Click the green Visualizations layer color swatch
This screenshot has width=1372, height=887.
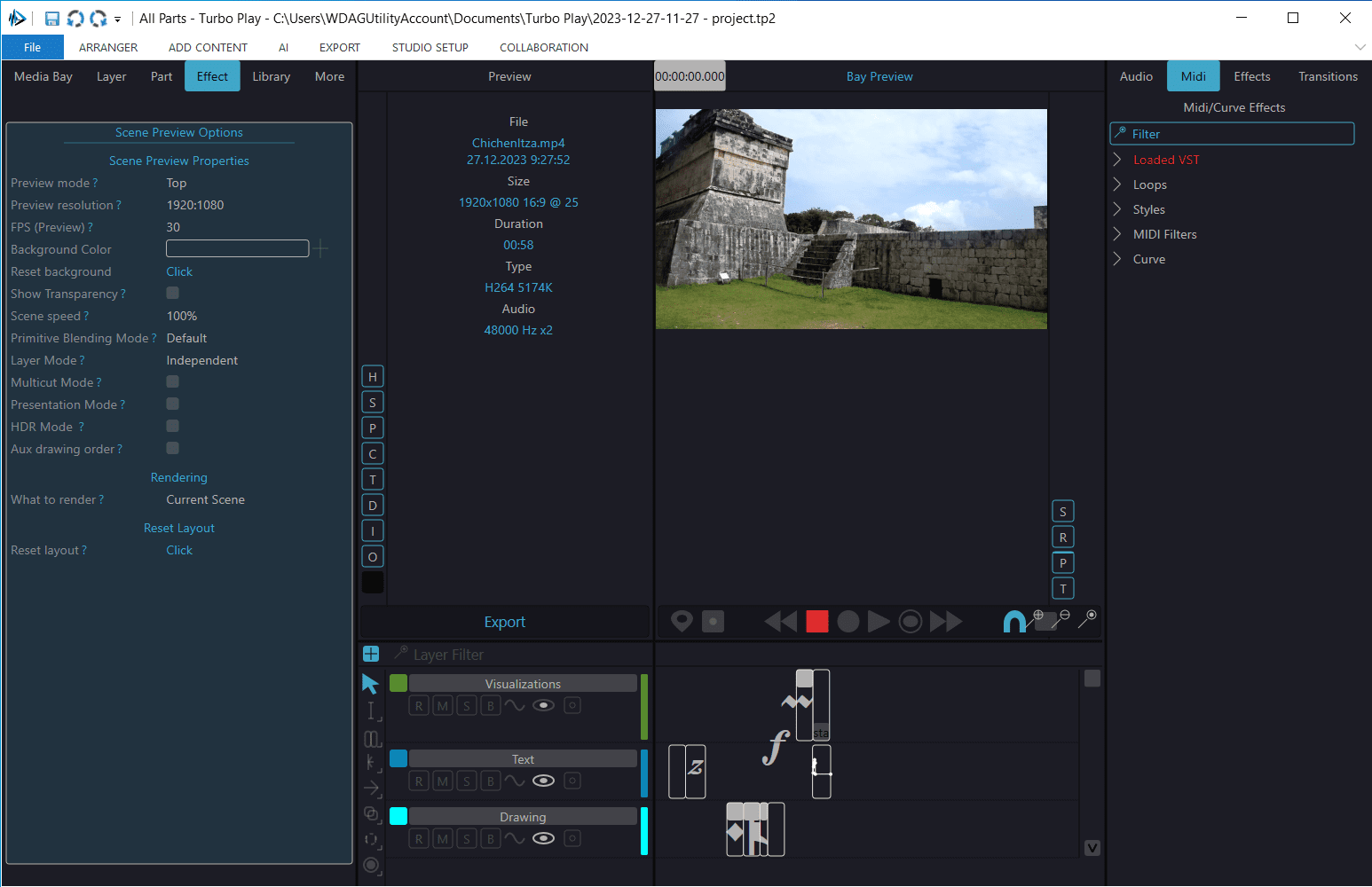(x=398, y=682)
